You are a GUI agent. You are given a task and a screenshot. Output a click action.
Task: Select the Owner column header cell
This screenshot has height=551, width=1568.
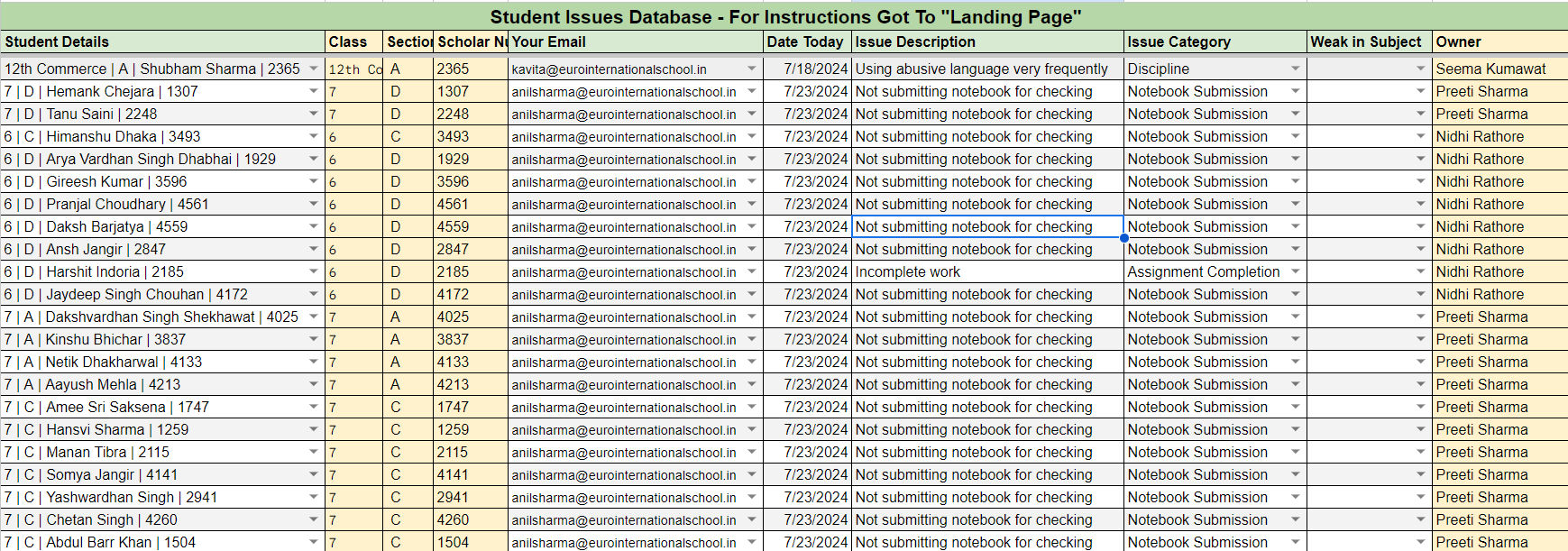point(1499,41)
